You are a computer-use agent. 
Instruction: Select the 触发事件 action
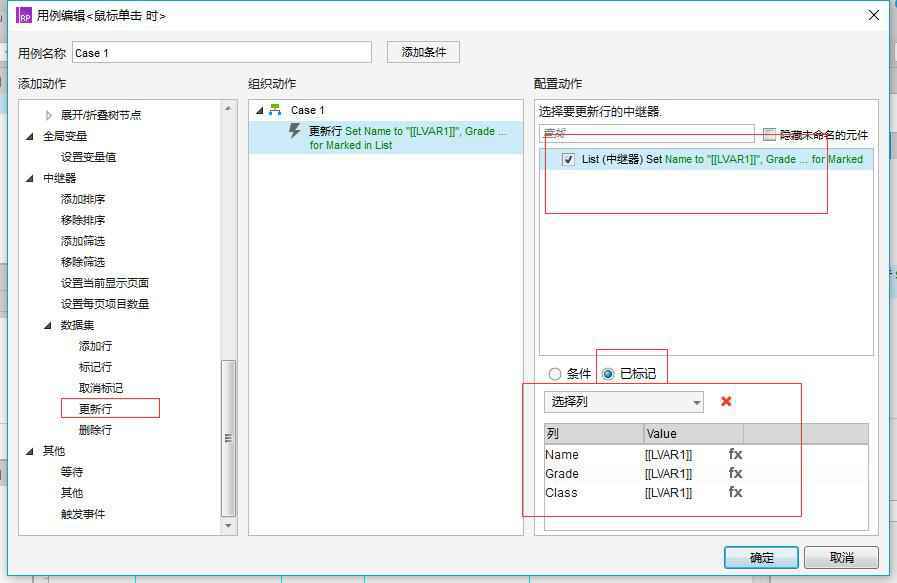[83, 514]
